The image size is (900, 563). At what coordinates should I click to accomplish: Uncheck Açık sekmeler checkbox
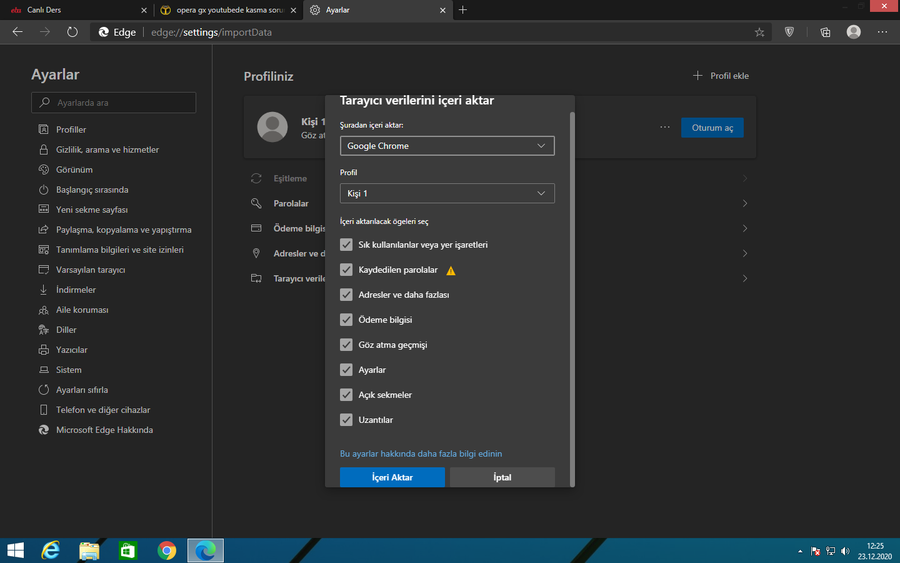click(346, 395)
